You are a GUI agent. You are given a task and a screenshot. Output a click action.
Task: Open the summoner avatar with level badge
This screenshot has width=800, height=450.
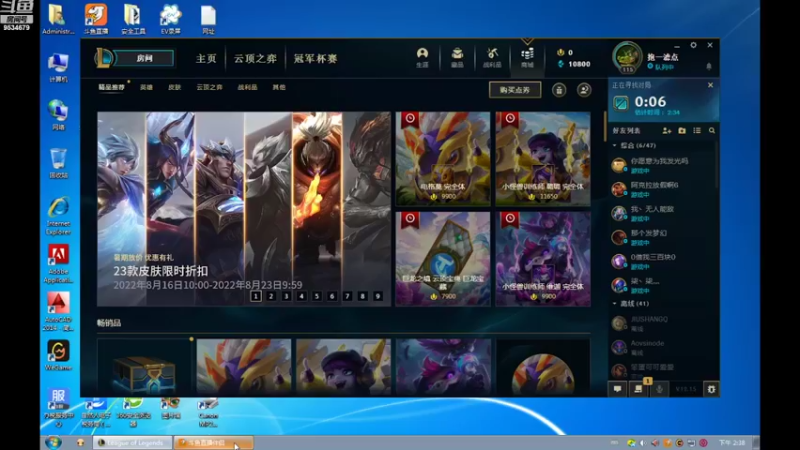coord(627,58)
